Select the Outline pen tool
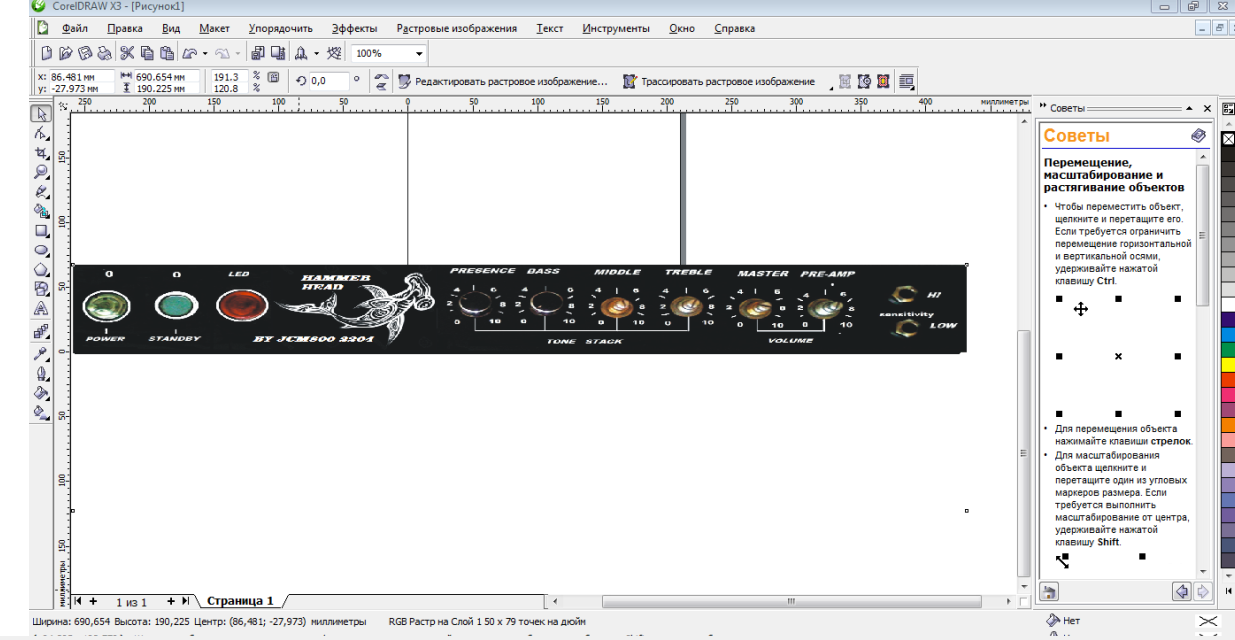 click(x=41, y=373)
